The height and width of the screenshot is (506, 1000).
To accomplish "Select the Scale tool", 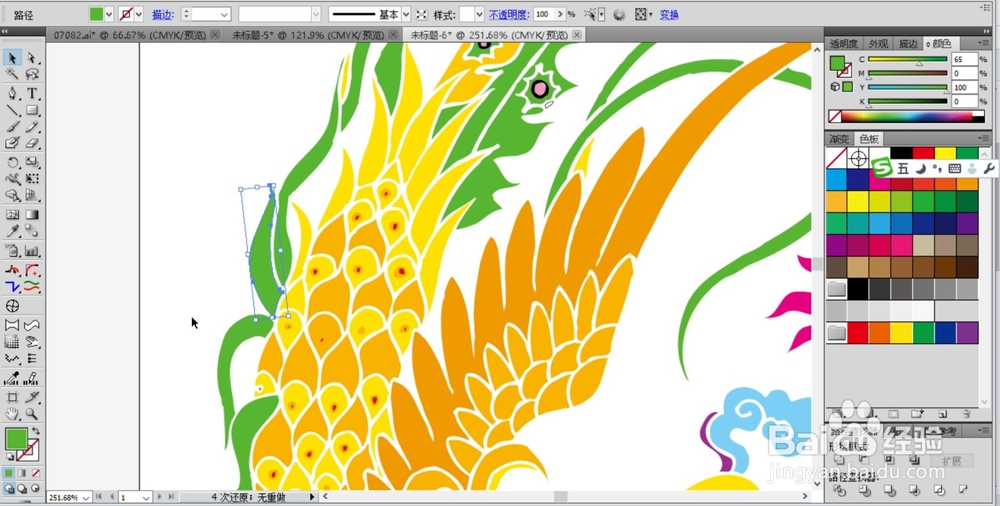I will tap(33, 163).
